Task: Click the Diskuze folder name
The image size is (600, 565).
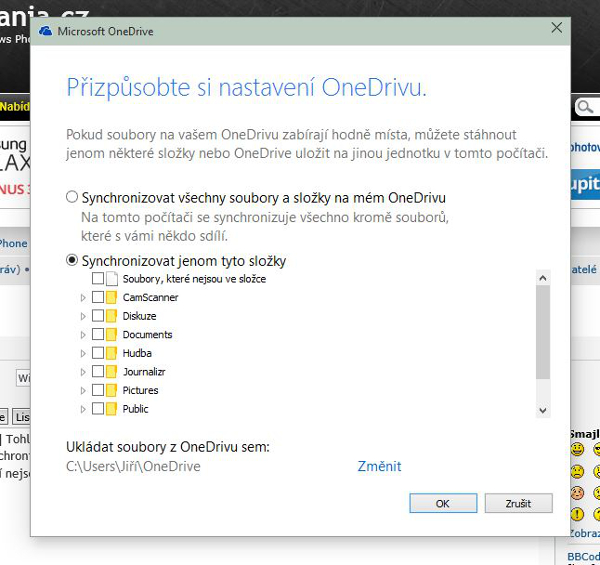Action: tap(139, 316)
